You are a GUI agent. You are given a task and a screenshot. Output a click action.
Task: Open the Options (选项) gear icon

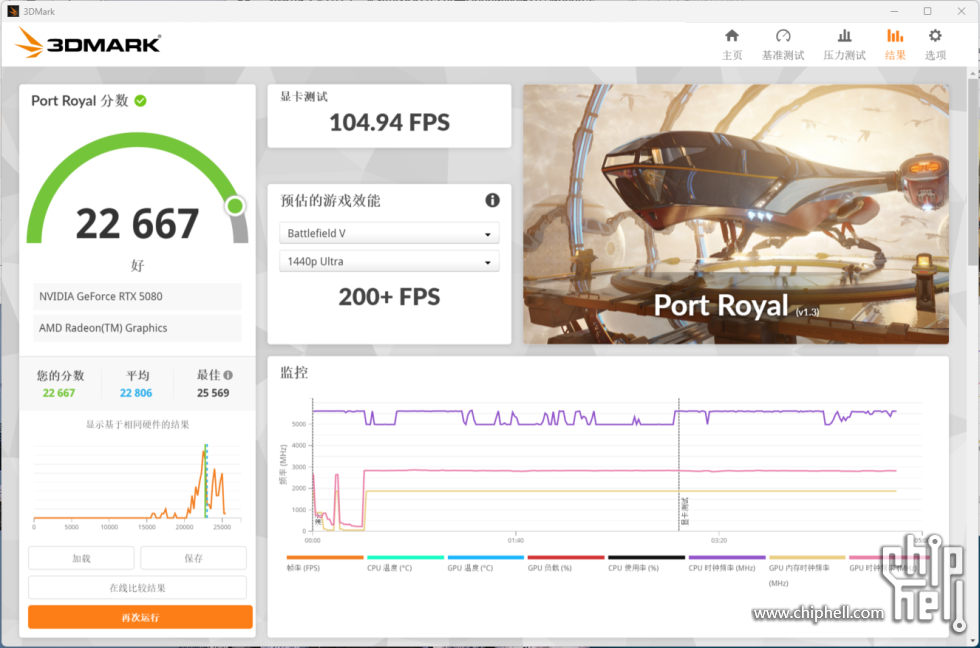[935, 36]
